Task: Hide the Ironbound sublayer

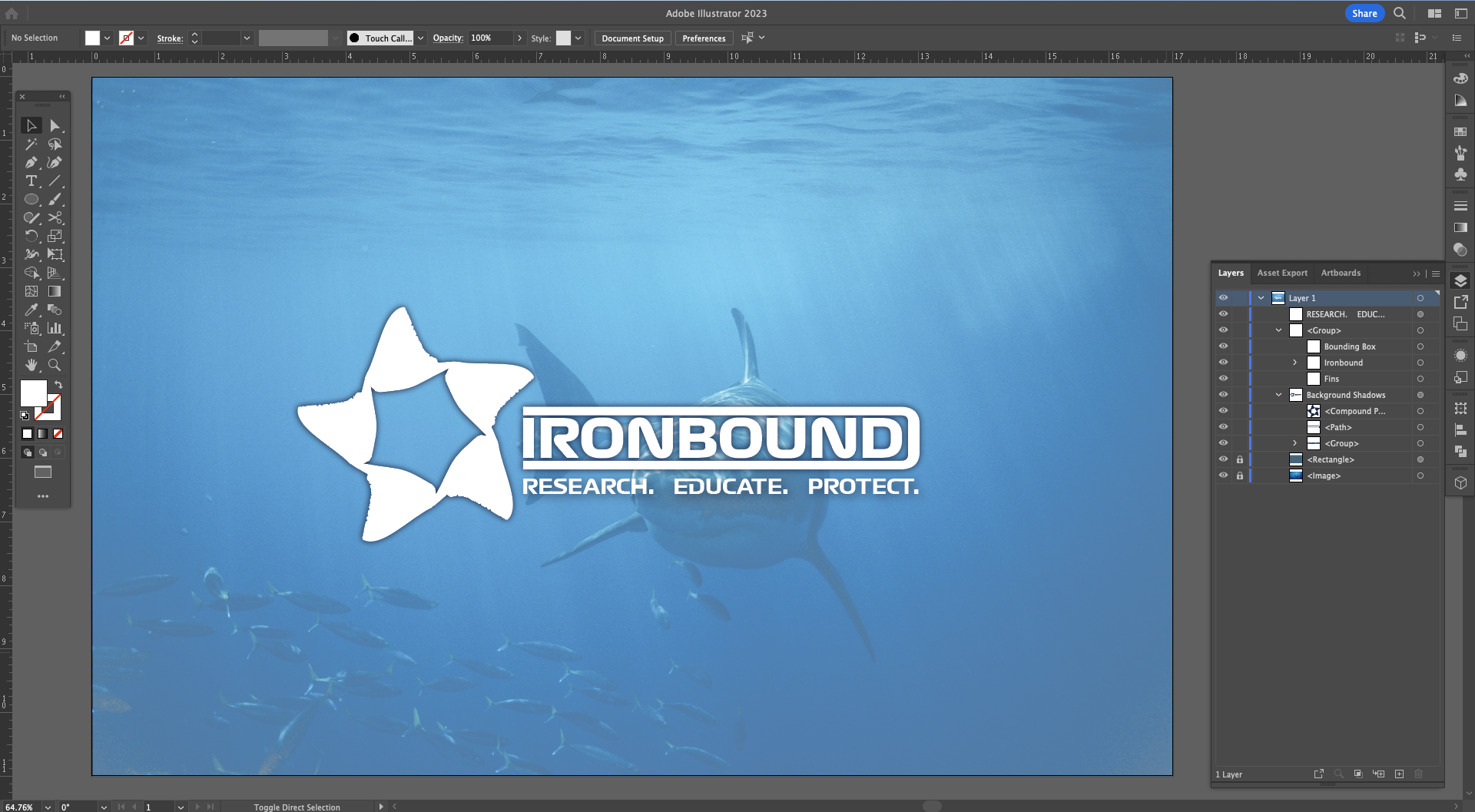Action: point(1223,363)
